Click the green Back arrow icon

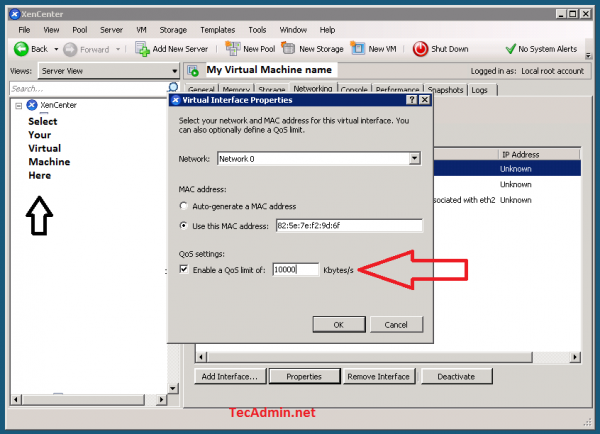tap(20, 48)
